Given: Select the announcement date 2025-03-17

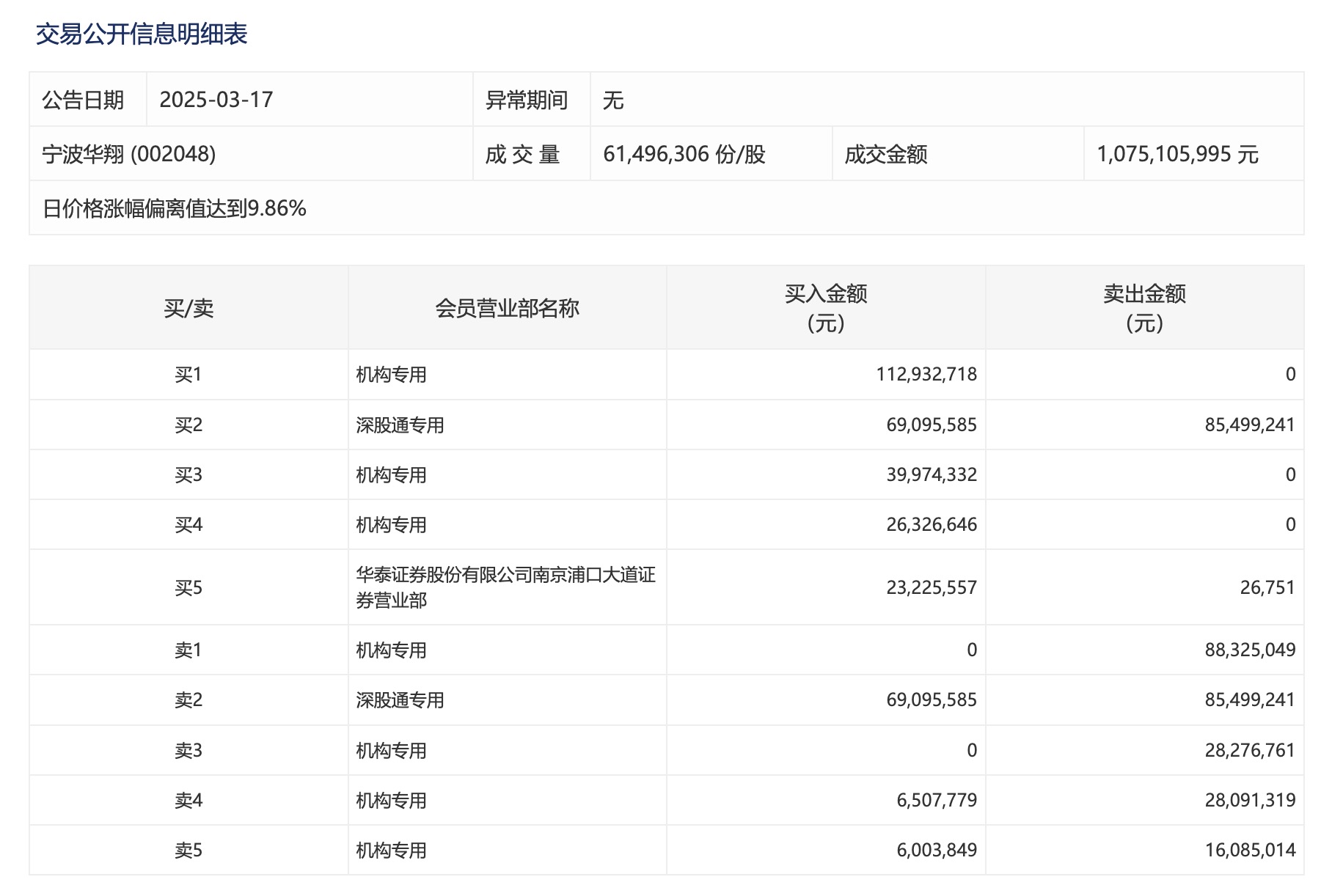Looking at the screenshot, I should click(x=216, y=100).
